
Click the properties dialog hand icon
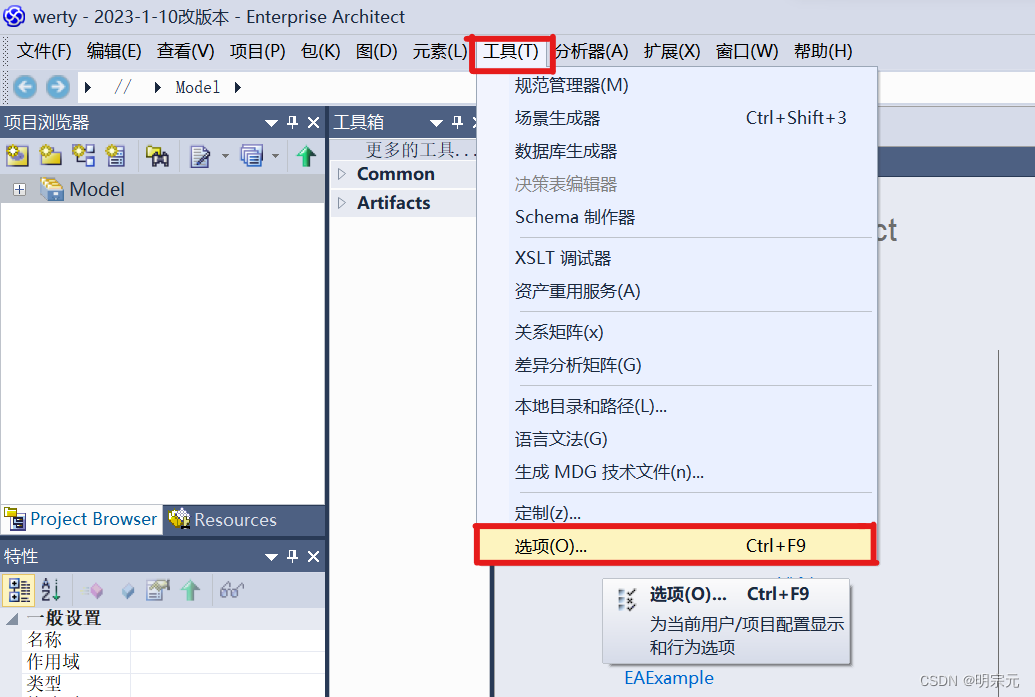coord(158,589)
